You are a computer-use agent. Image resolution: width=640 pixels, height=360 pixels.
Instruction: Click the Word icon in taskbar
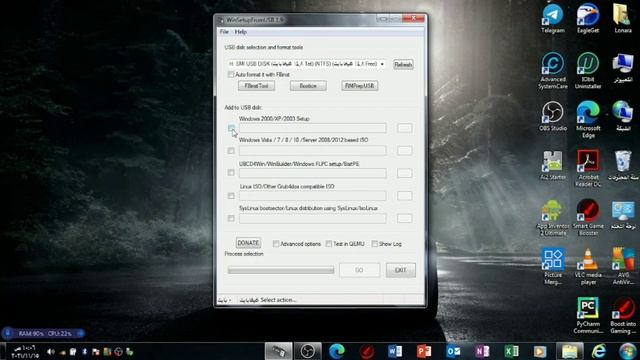(395, 351)
